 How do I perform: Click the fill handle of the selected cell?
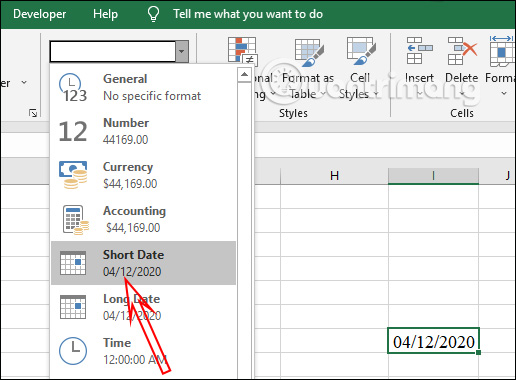(479, 353)
